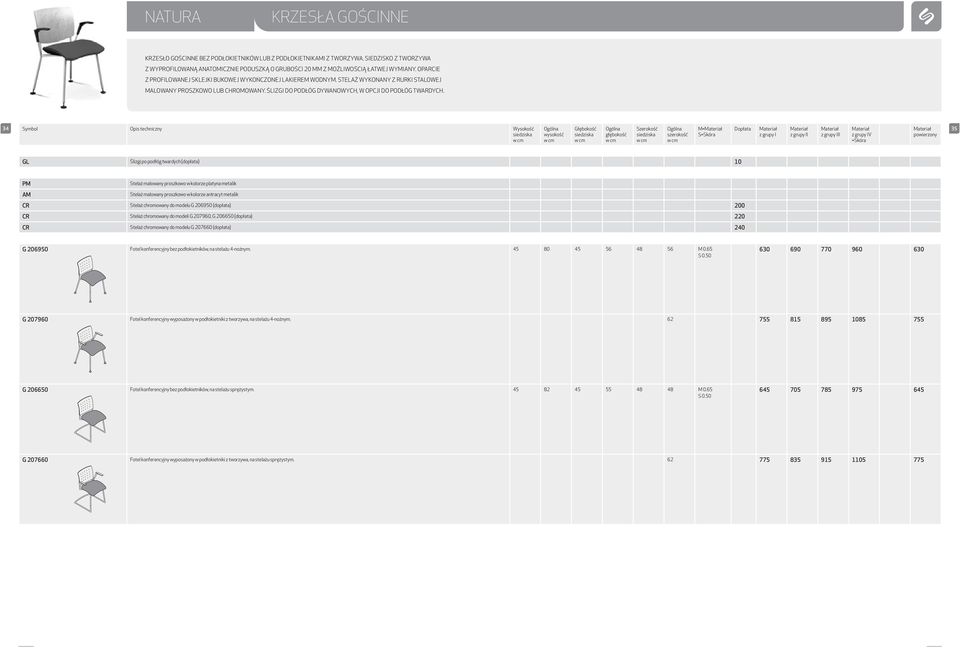This screenshot has height=648, width=960.
Task: Click the CR surcharge value 240
Action: (740, 227)
